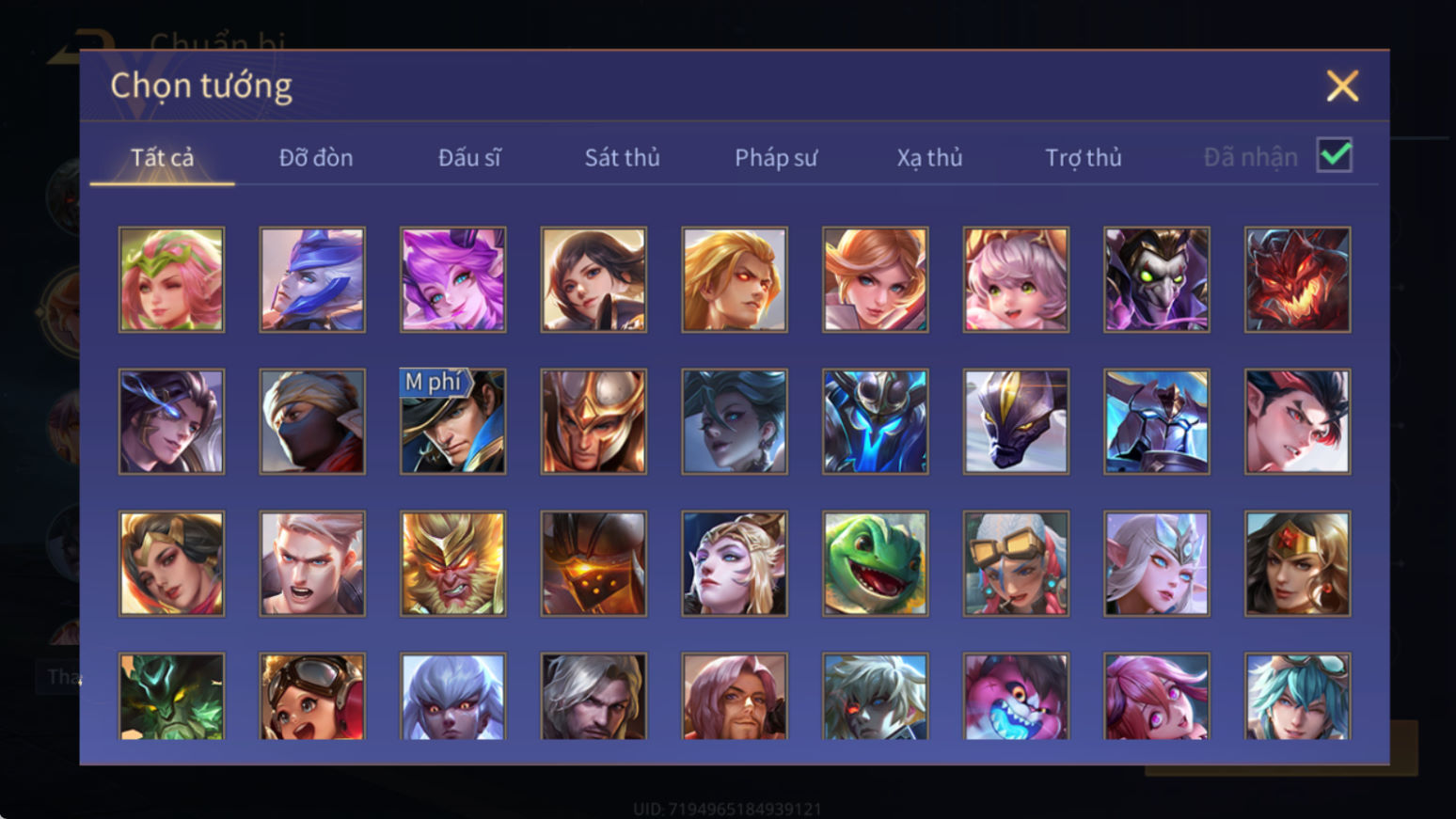Switch to the 'Pháp sư' tab

tap(776, 157)
